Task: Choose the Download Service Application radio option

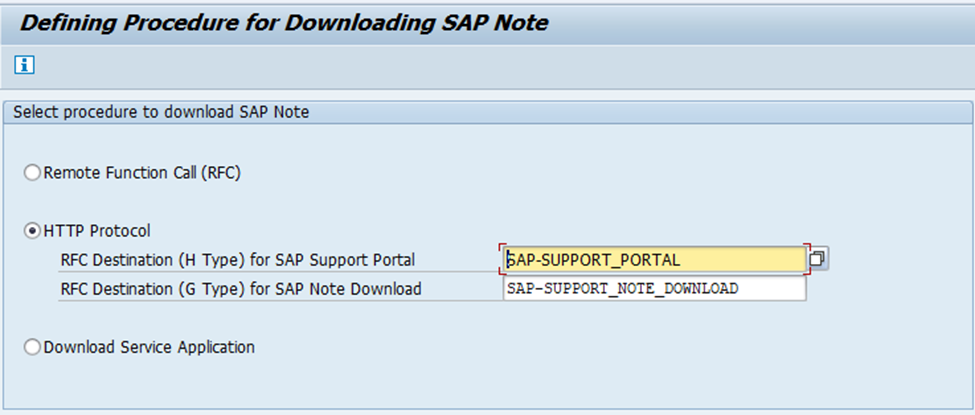Action: point(33,348)
